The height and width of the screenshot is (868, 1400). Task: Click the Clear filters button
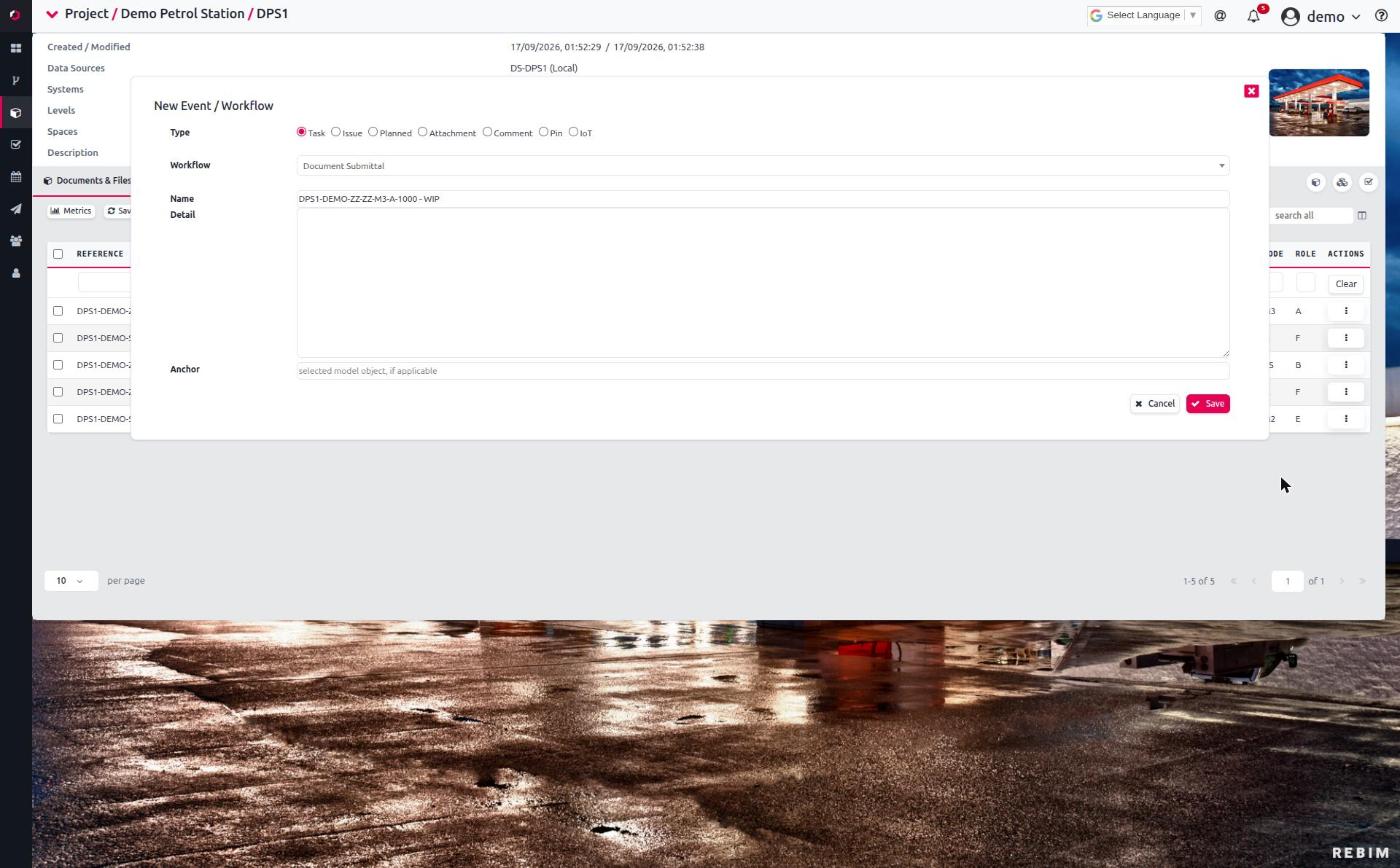(1346, 284)
